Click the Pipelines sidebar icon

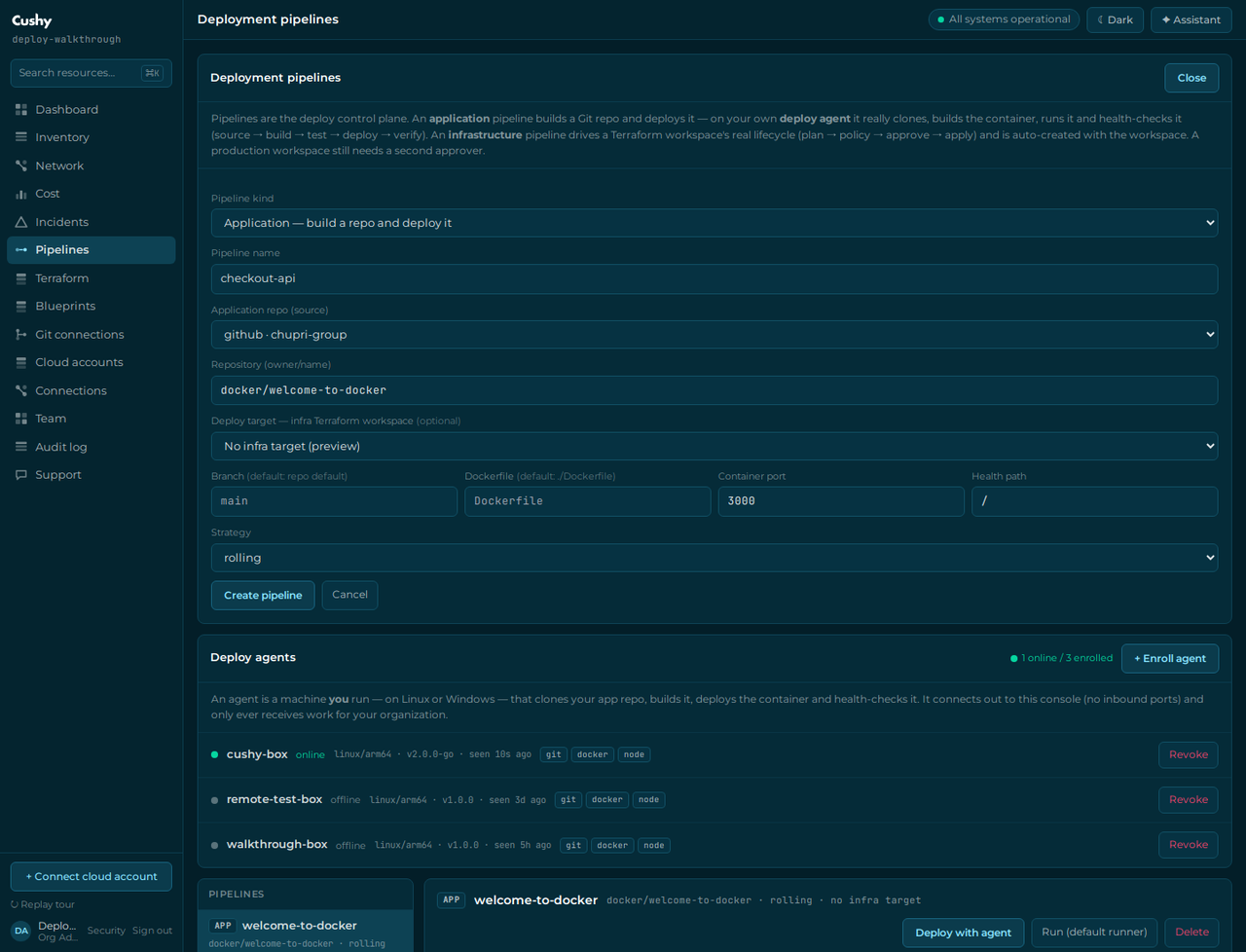coord(21,250)
